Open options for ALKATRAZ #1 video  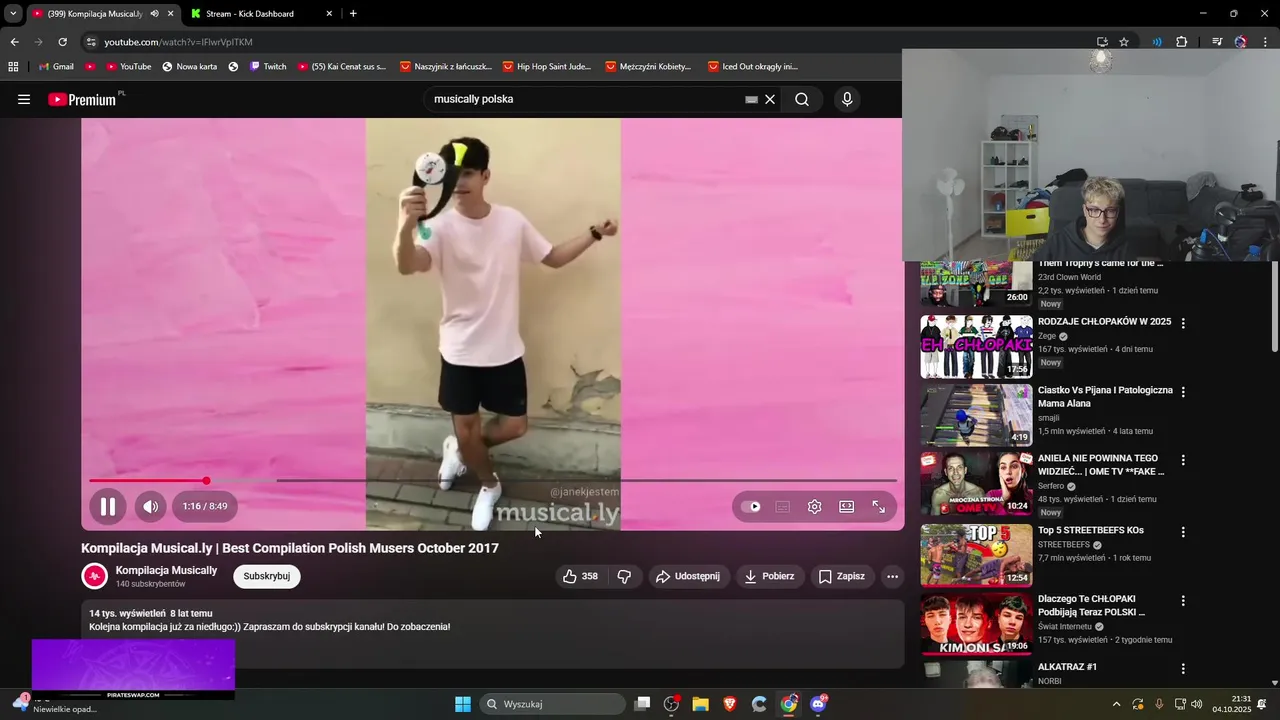pyautogui.click(x=1183, y=668)
